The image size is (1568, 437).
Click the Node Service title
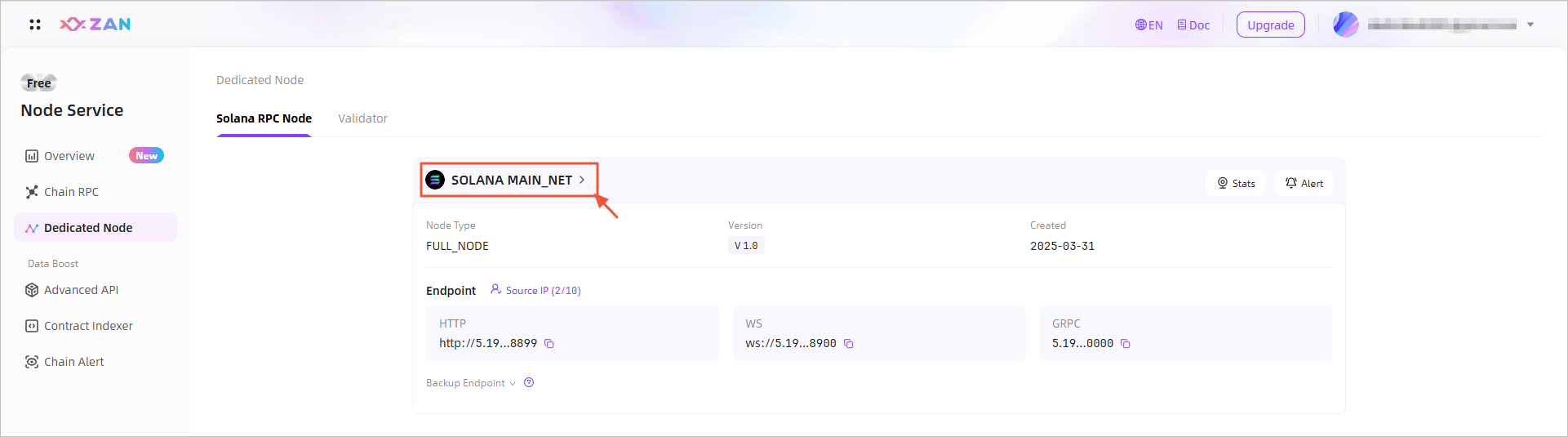coord(72,110)
